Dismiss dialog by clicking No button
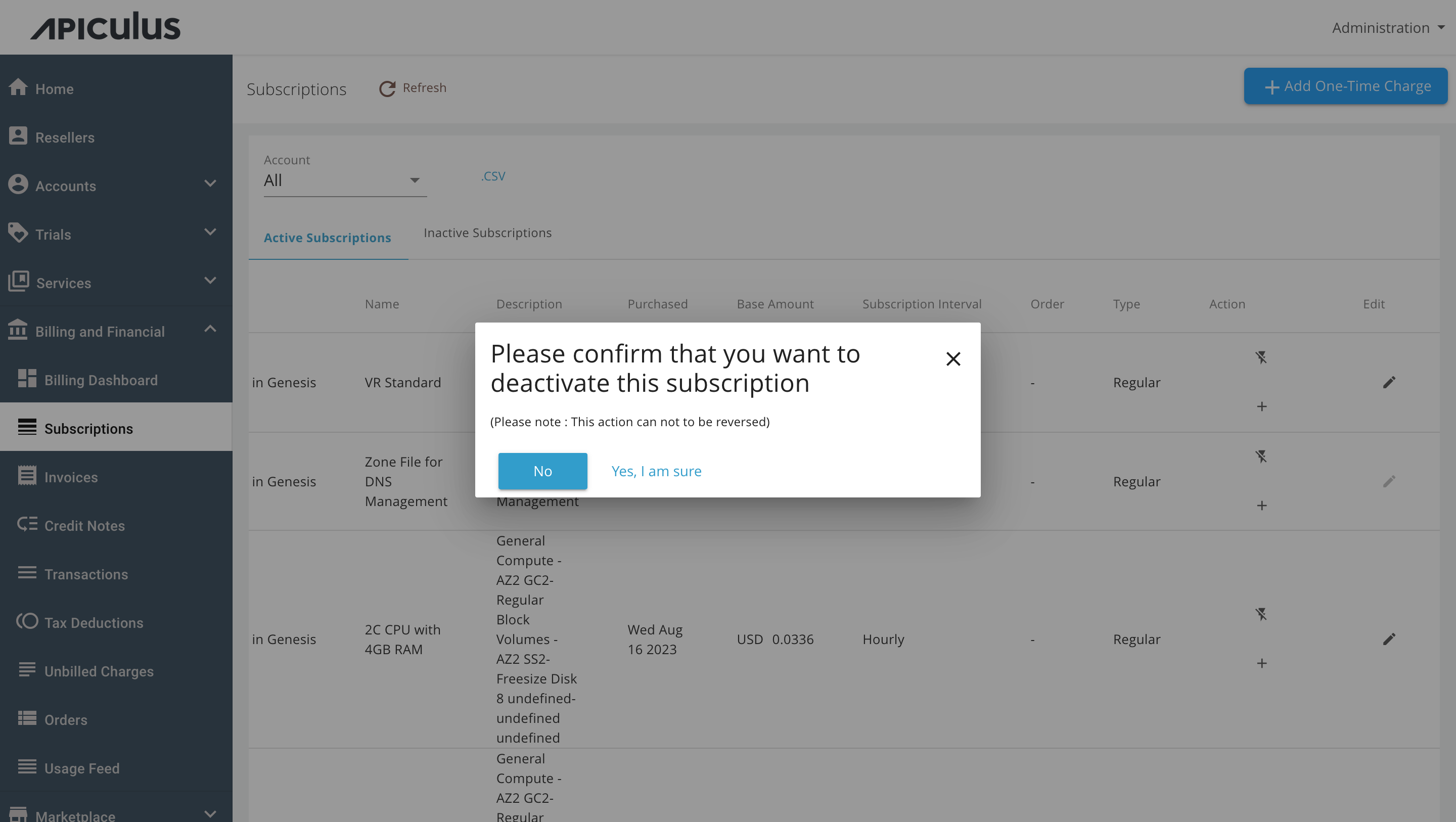1456x822 pixels. point(542,470)
